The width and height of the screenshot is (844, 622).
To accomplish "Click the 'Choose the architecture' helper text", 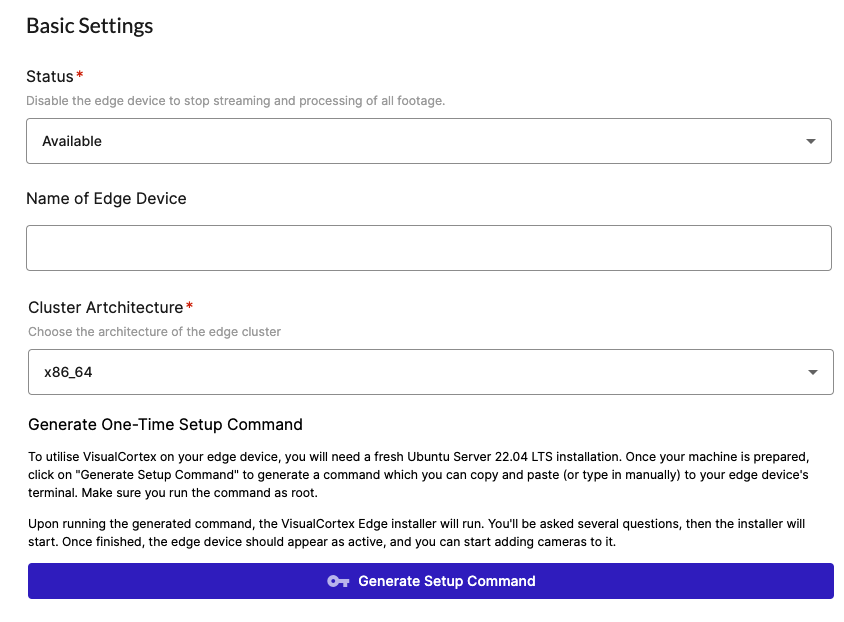I will tap(154, 332).
